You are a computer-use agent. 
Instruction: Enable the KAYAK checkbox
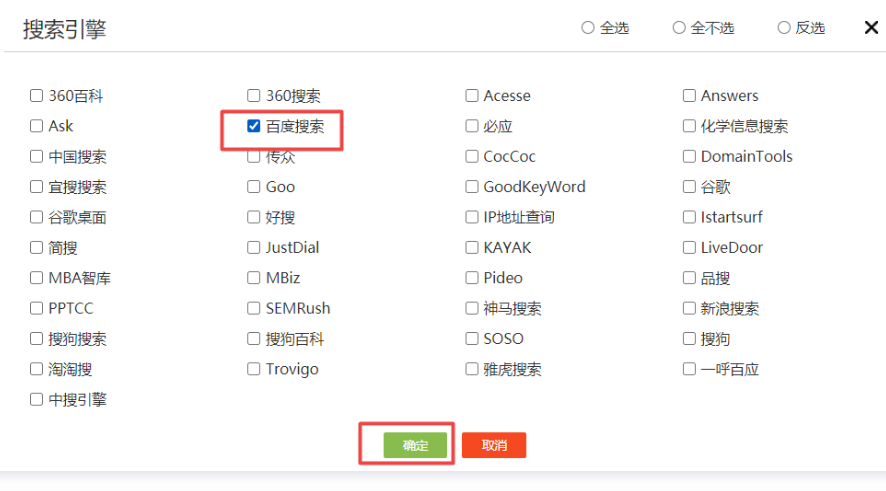(472, 247)
